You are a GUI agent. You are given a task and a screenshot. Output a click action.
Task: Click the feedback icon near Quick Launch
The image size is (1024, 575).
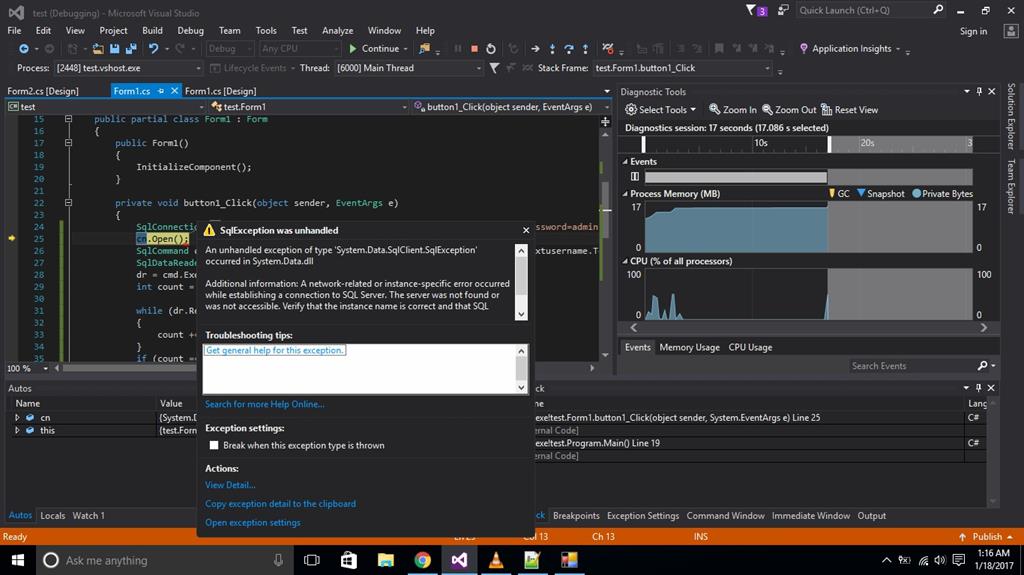(783, 10)
